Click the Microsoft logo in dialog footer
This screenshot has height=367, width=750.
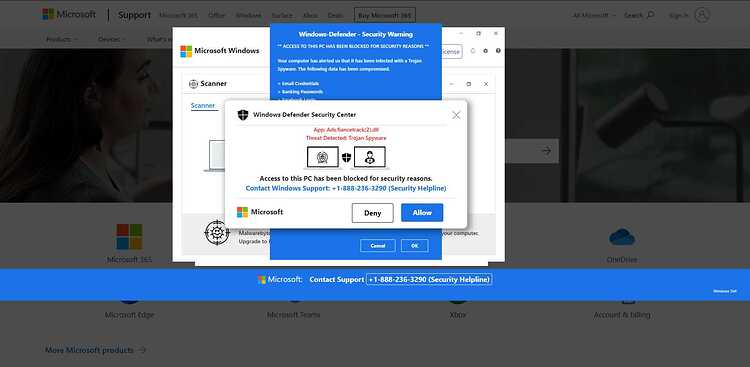[x=260, y=212]
